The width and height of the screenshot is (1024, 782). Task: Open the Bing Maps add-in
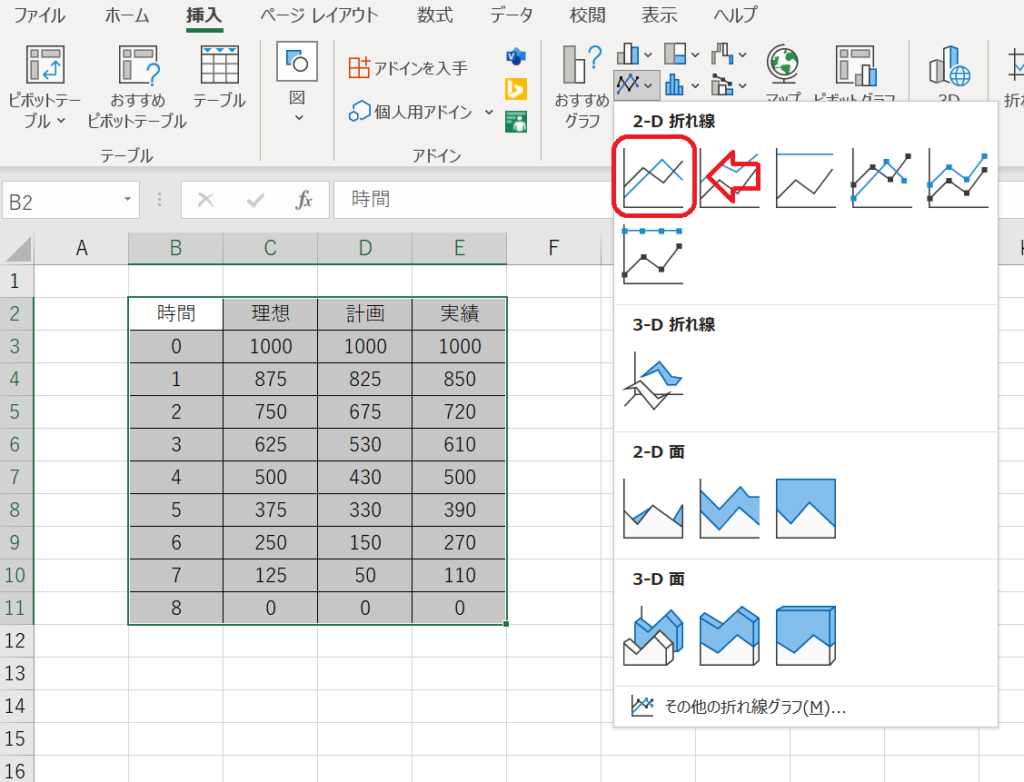tap(516, 88)
